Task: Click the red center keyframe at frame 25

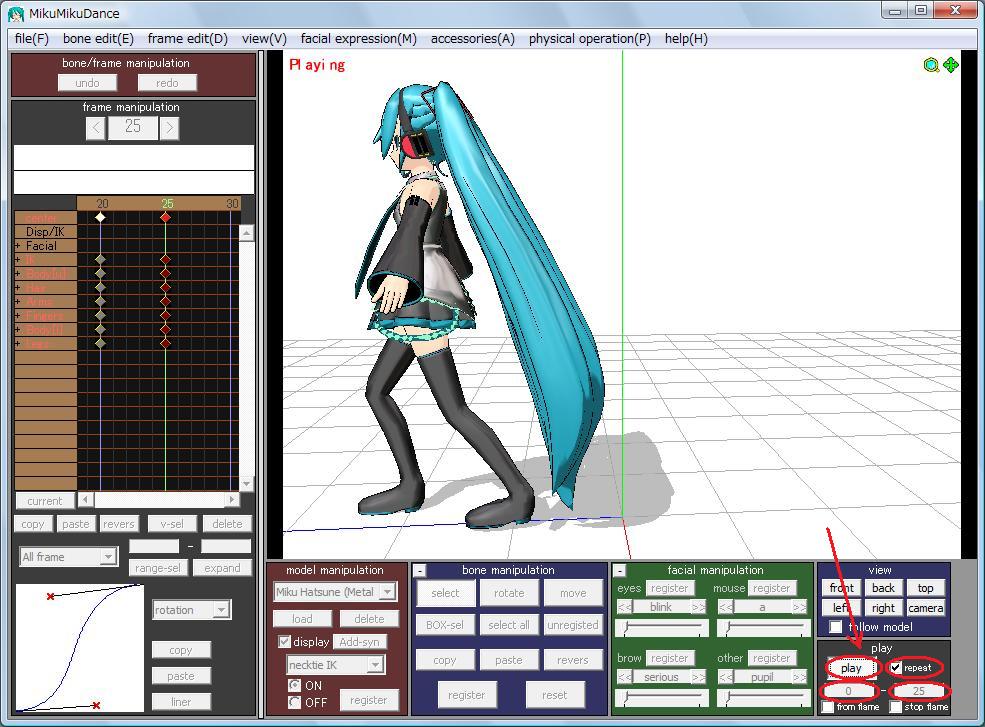Action: pyautogui.click(x=165, y=217)
